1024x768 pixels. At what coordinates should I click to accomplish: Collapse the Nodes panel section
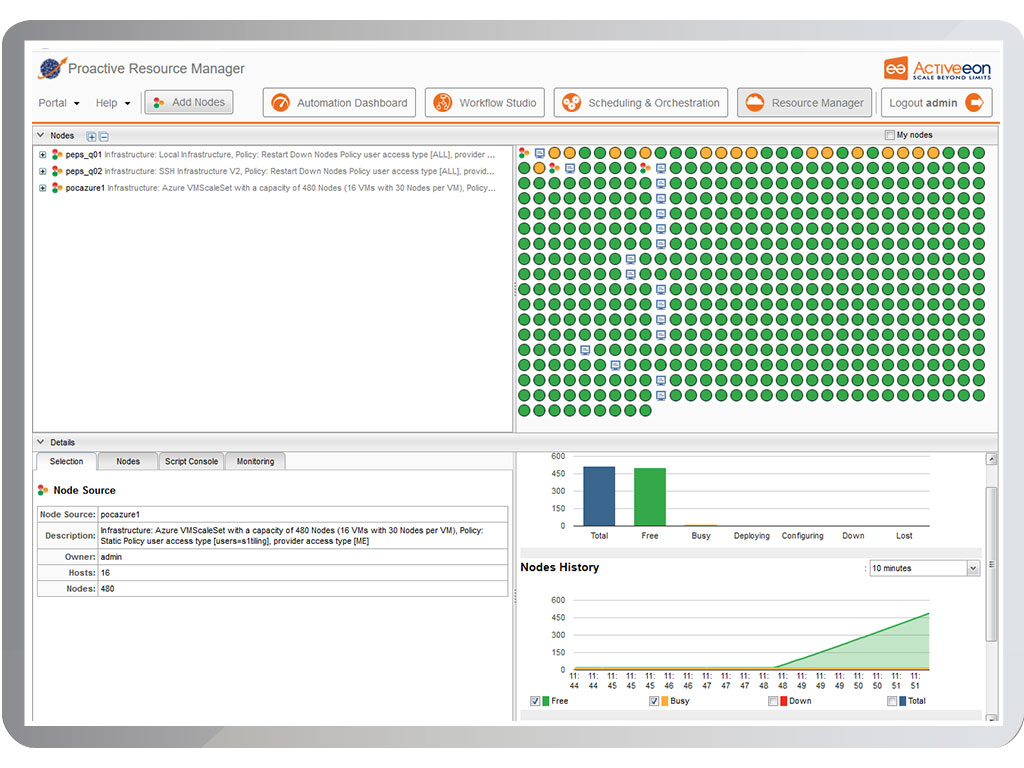41,135
